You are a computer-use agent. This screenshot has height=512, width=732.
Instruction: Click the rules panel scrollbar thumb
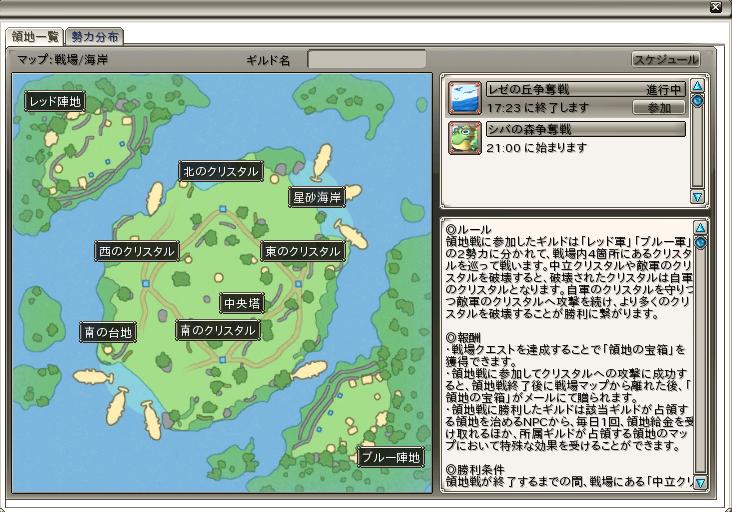coord(700,242)
